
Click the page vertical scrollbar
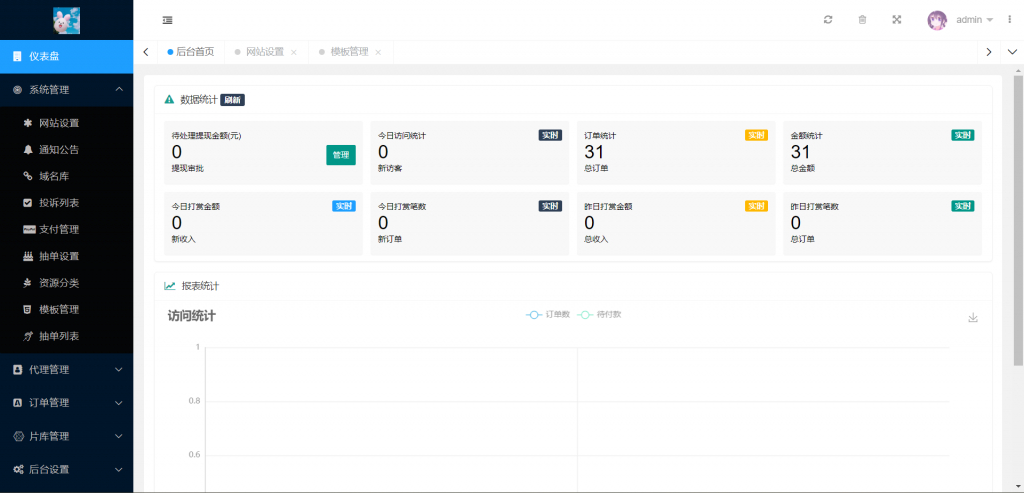pyautogui.click(x=1018, y=220)
